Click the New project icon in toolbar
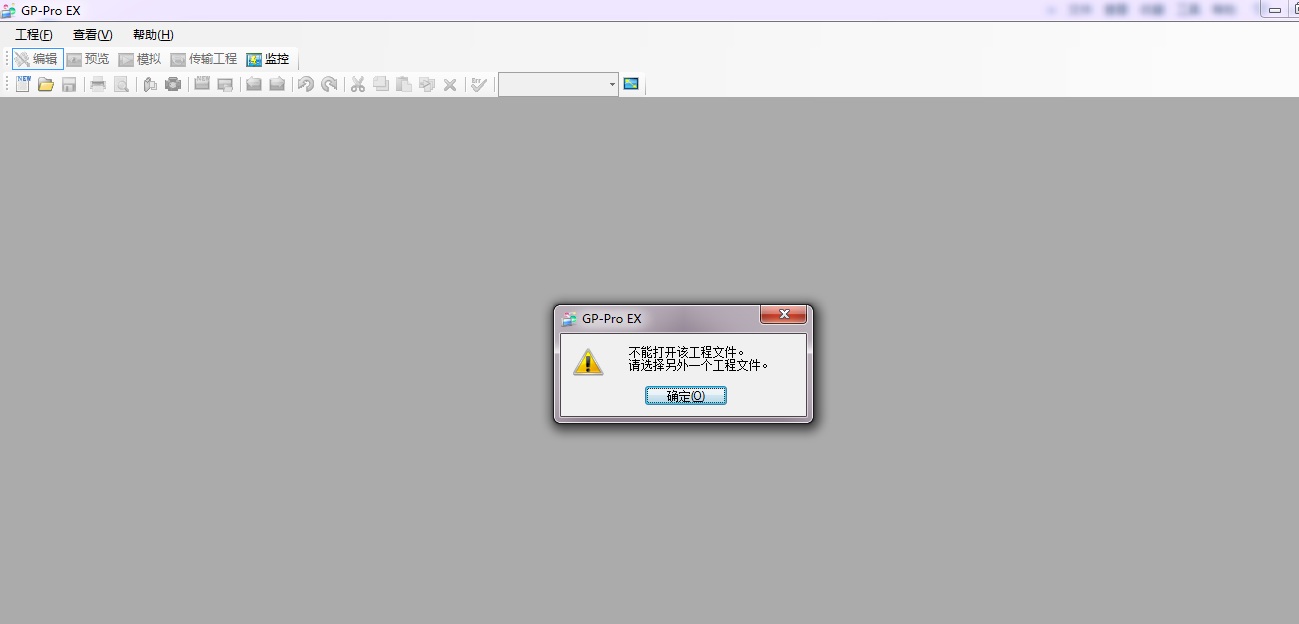 coord(22,84)
